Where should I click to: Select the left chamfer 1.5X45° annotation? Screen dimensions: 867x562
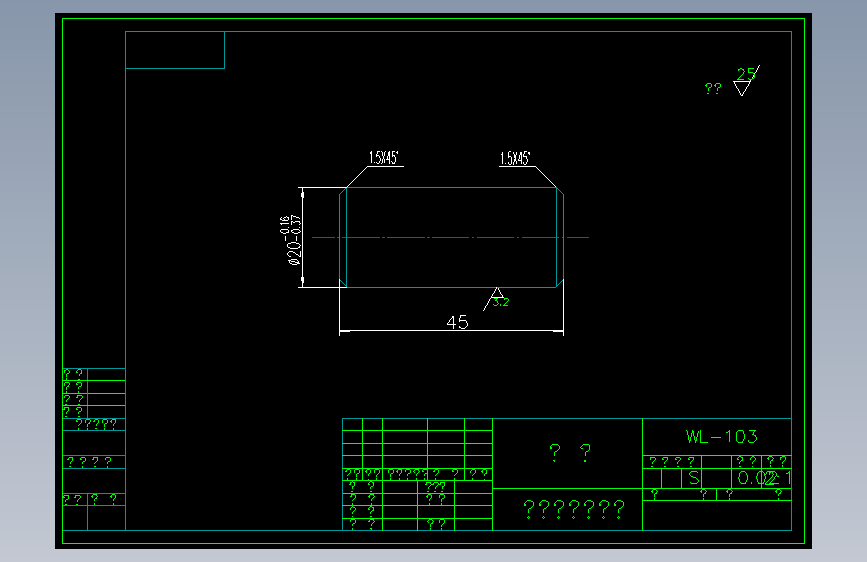[x=384, y=158]
